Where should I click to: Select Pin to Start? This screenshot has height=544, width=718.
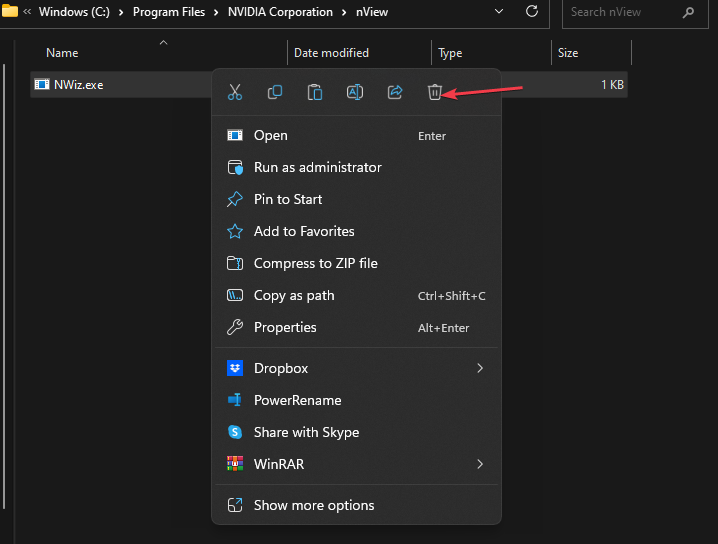(356, 199)
